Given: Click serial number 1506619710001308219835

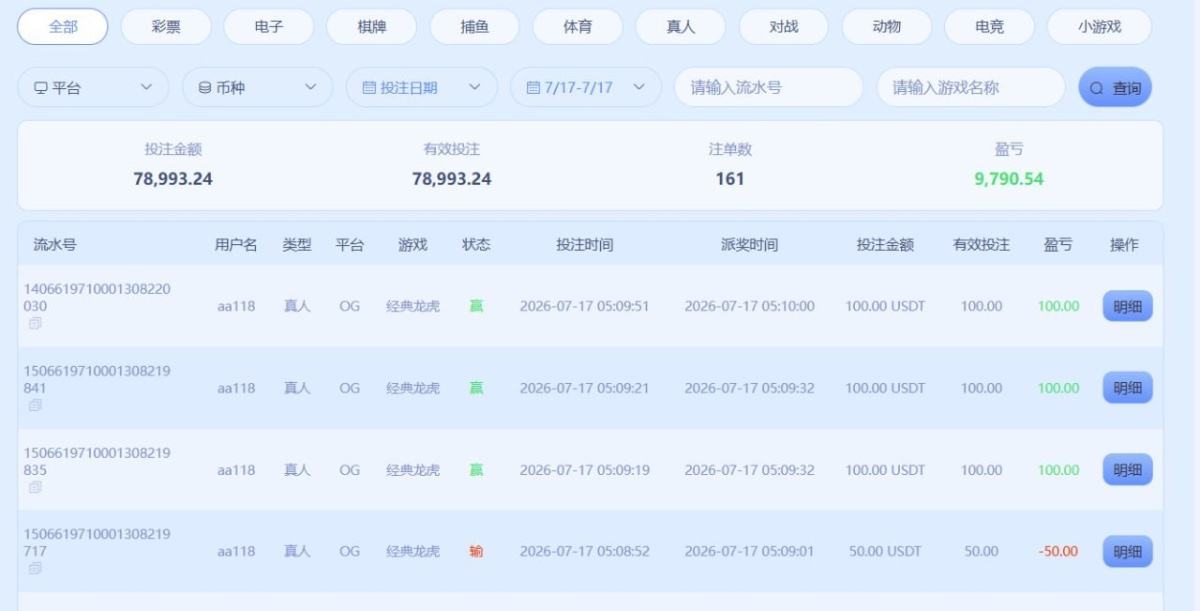Looking at the screenshot, I should 97,461.
